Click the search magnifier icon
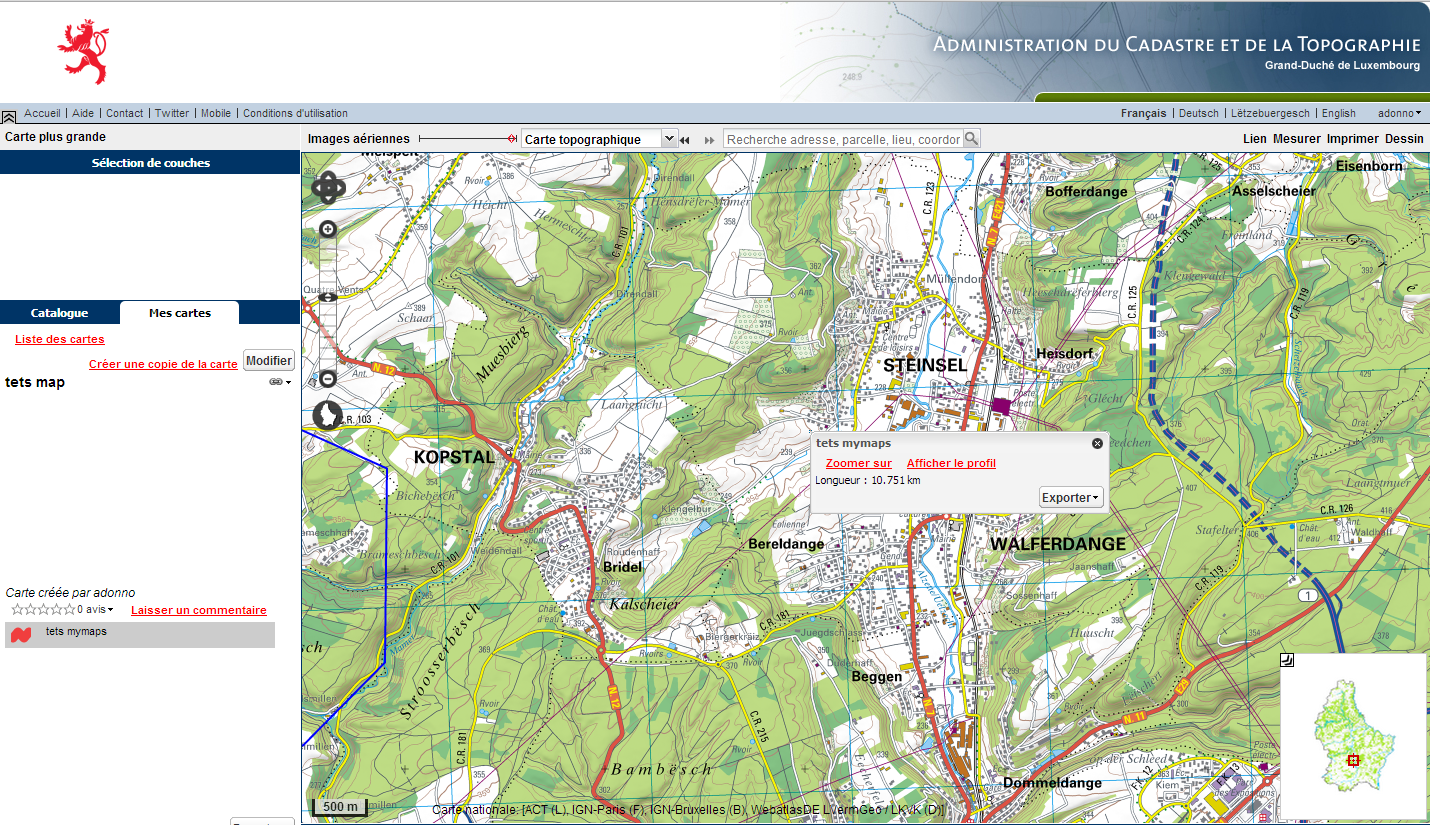 tap(971, 139)
